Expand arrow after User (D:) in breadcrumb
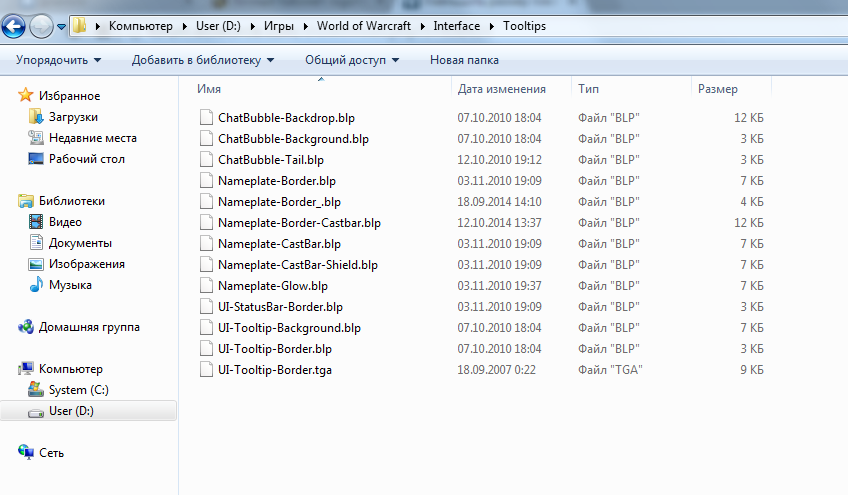 click(252, 26)
